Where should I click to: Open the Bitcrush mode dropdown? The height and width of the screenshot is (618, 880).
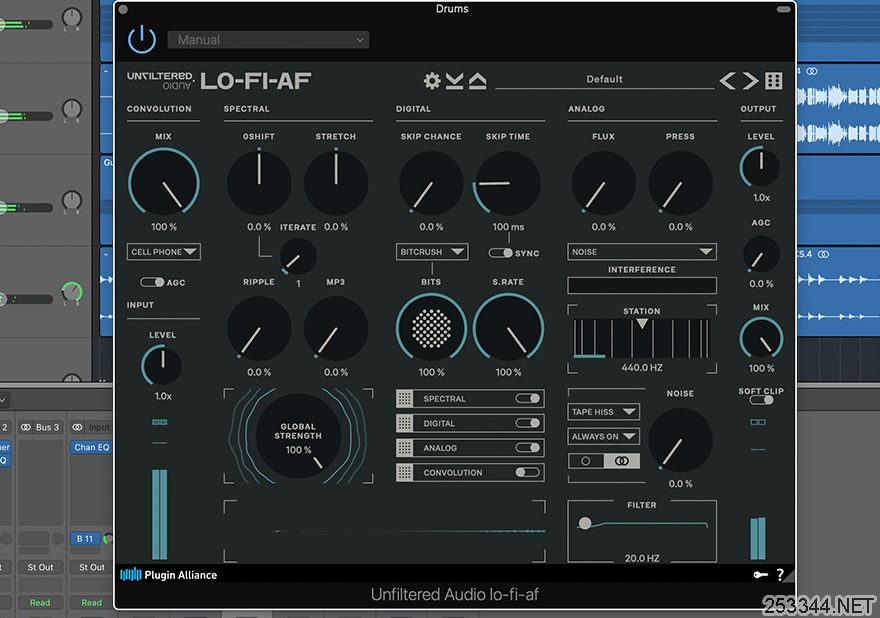[432, 251]
